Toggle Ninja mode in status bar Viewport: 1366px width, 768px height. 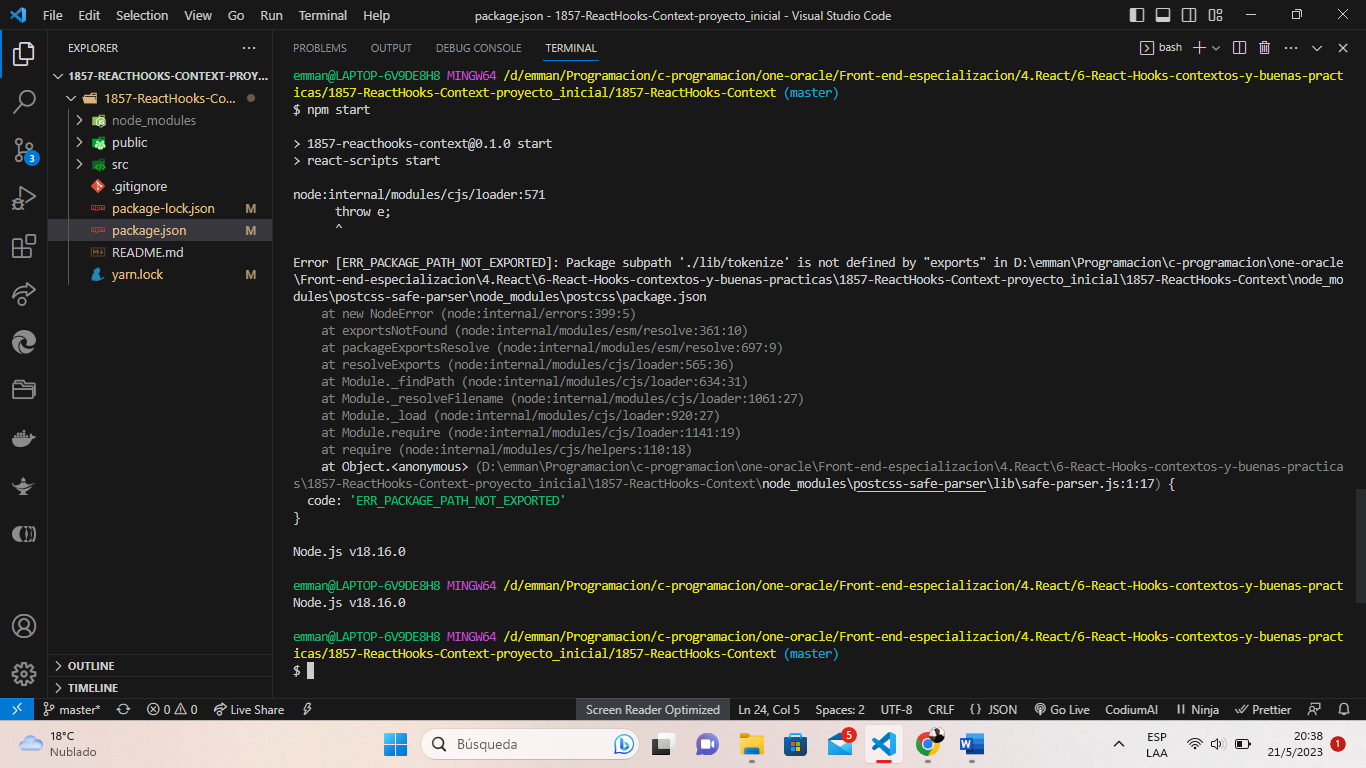point(1197,709)
